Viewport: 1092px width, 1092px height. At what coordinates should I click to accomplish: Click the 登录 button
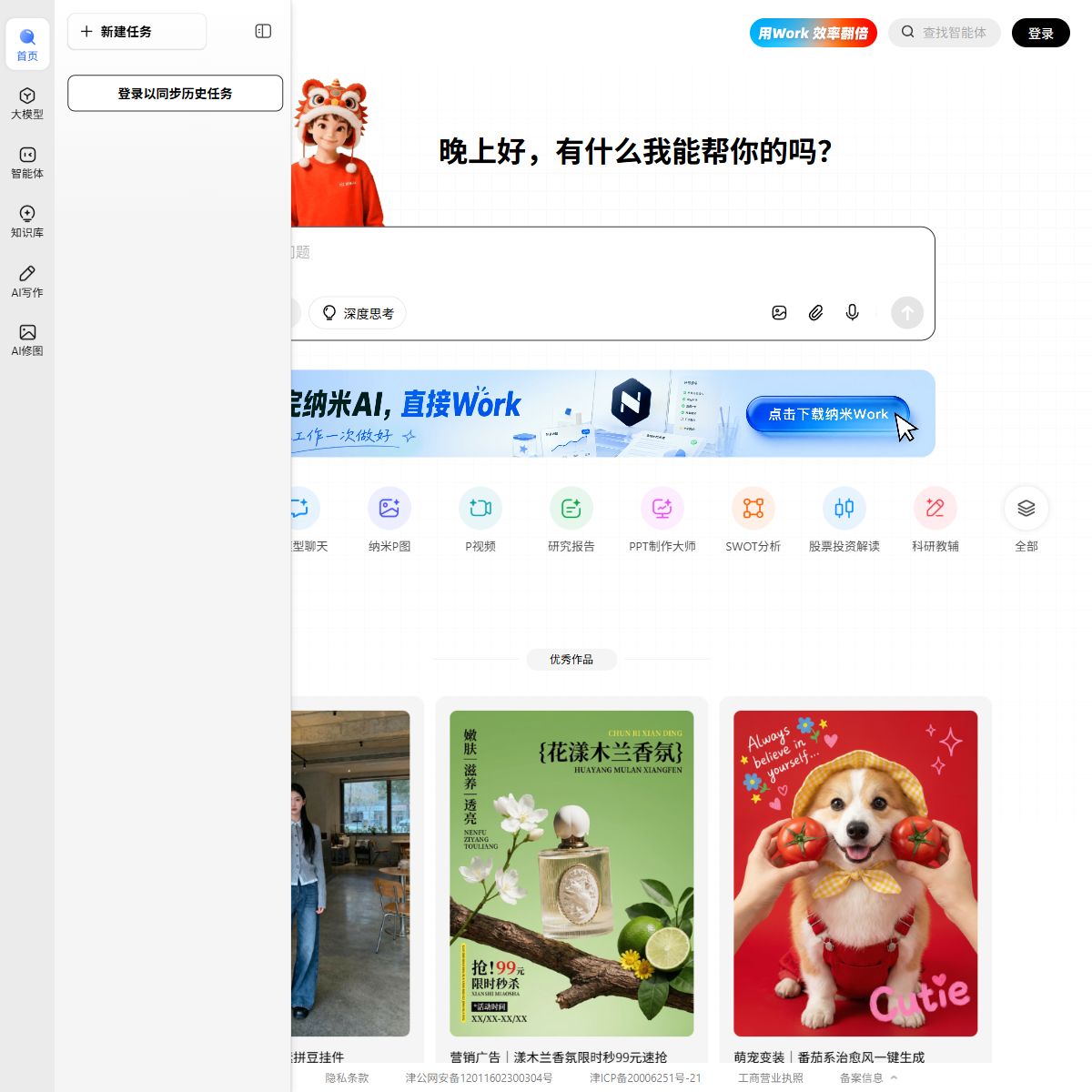coord(1040,33)
